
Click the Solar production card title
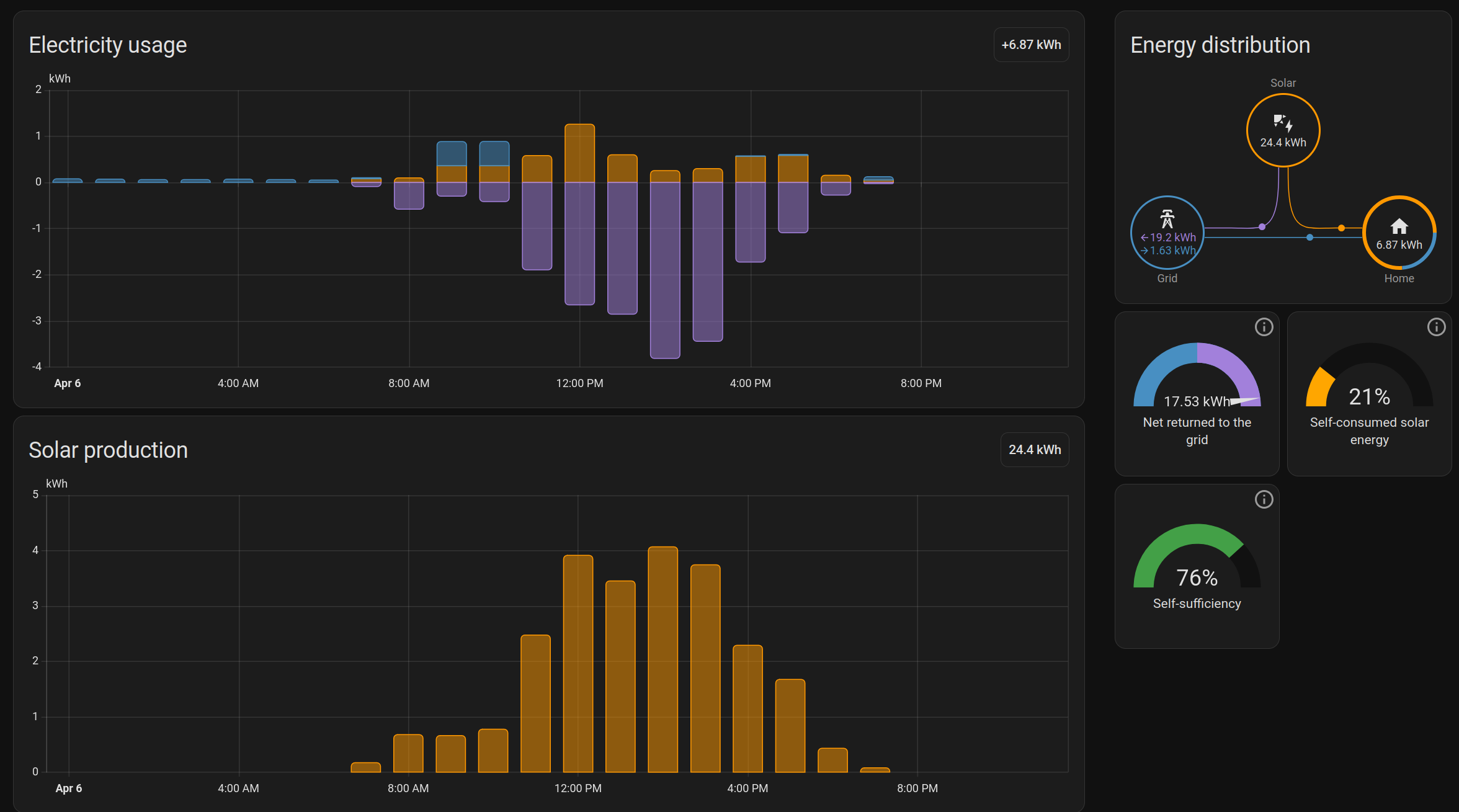point(108,450)
